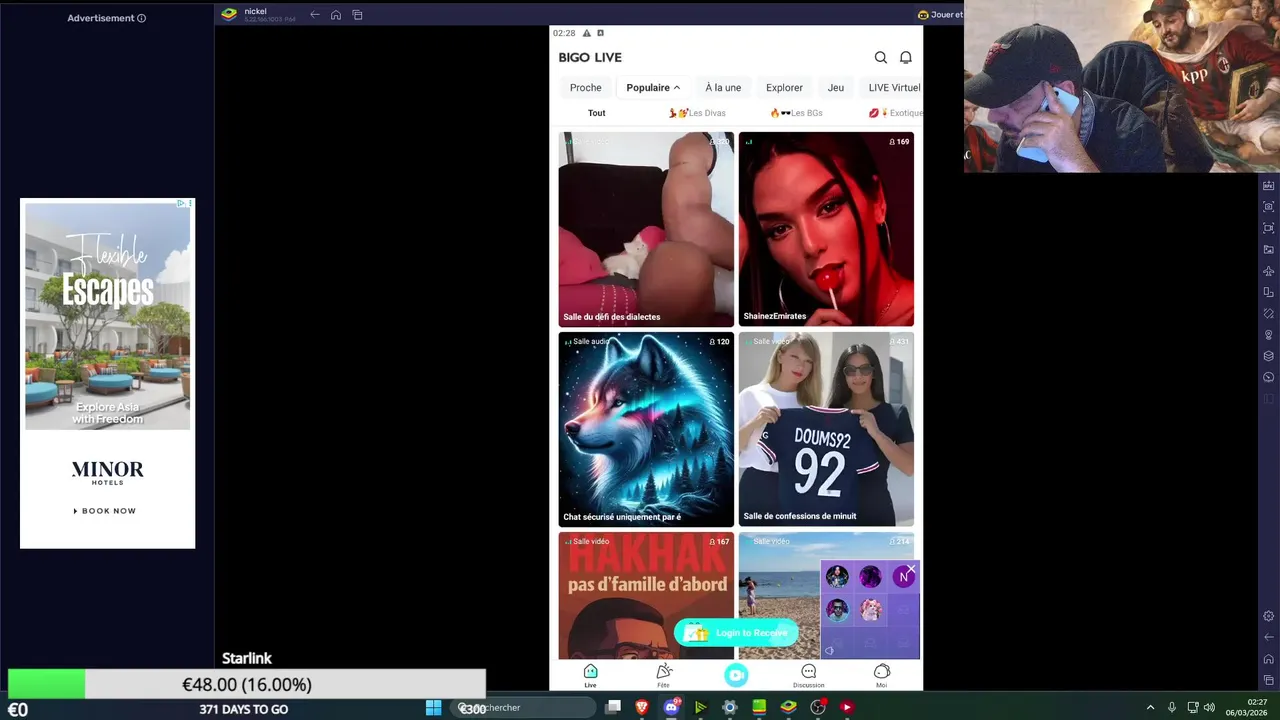This screenshot has width=1280, height=720.
Task: Take screenshot via BlueStacks sidebar camera icon
Action: point(1269,207)
